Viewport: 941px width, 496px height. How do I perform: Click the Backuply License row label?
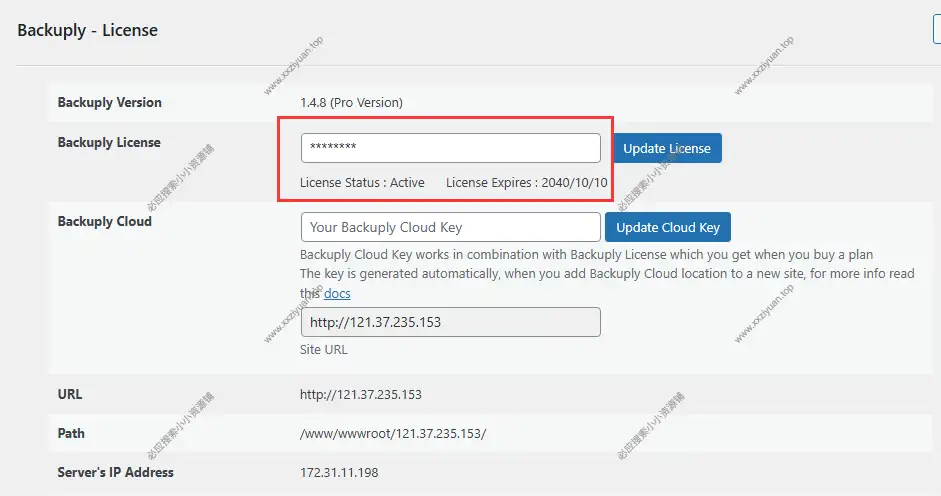pyautogui.click(x=109, y=143)
